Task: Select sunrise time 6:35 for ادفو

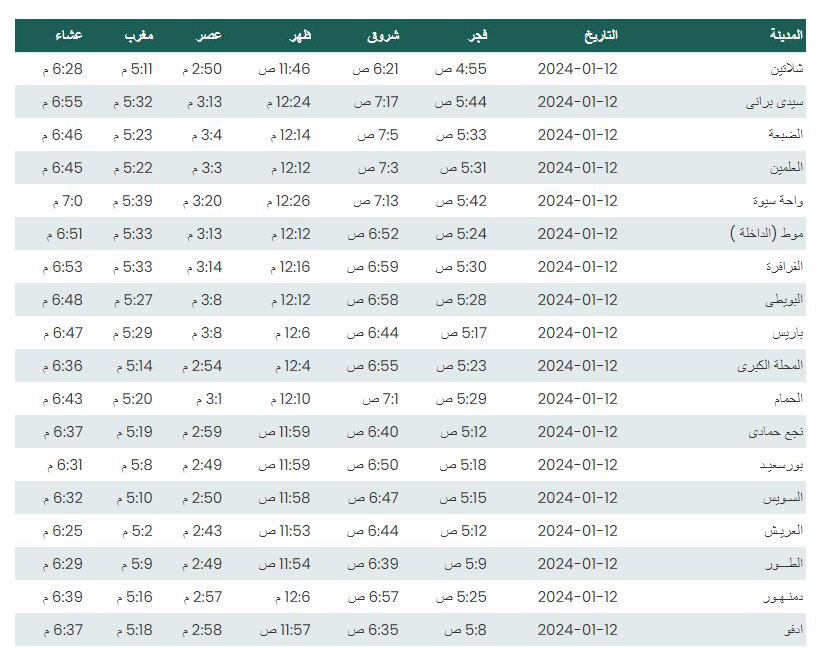Action: pos(373,630)
